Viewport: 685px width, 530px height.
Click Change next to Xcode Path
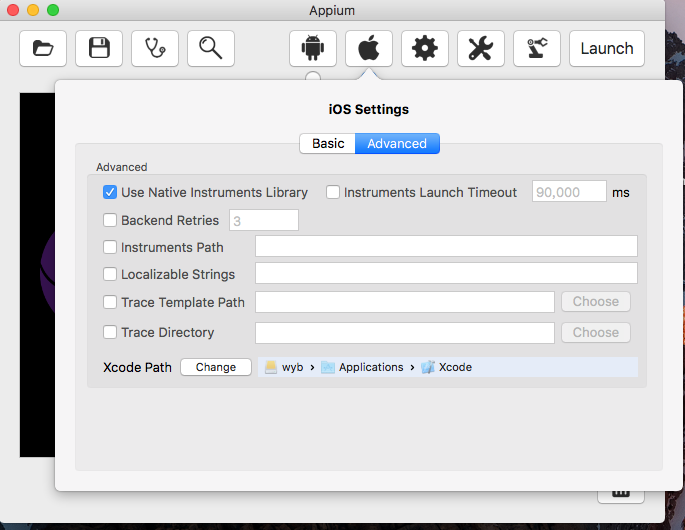216,367
